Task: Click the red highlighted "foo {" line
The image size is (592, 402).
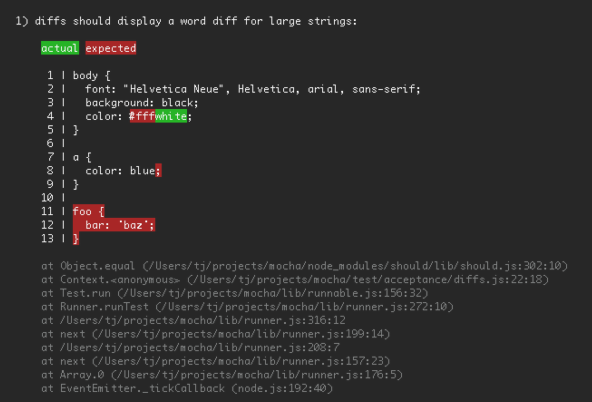Action: point(88,211)
